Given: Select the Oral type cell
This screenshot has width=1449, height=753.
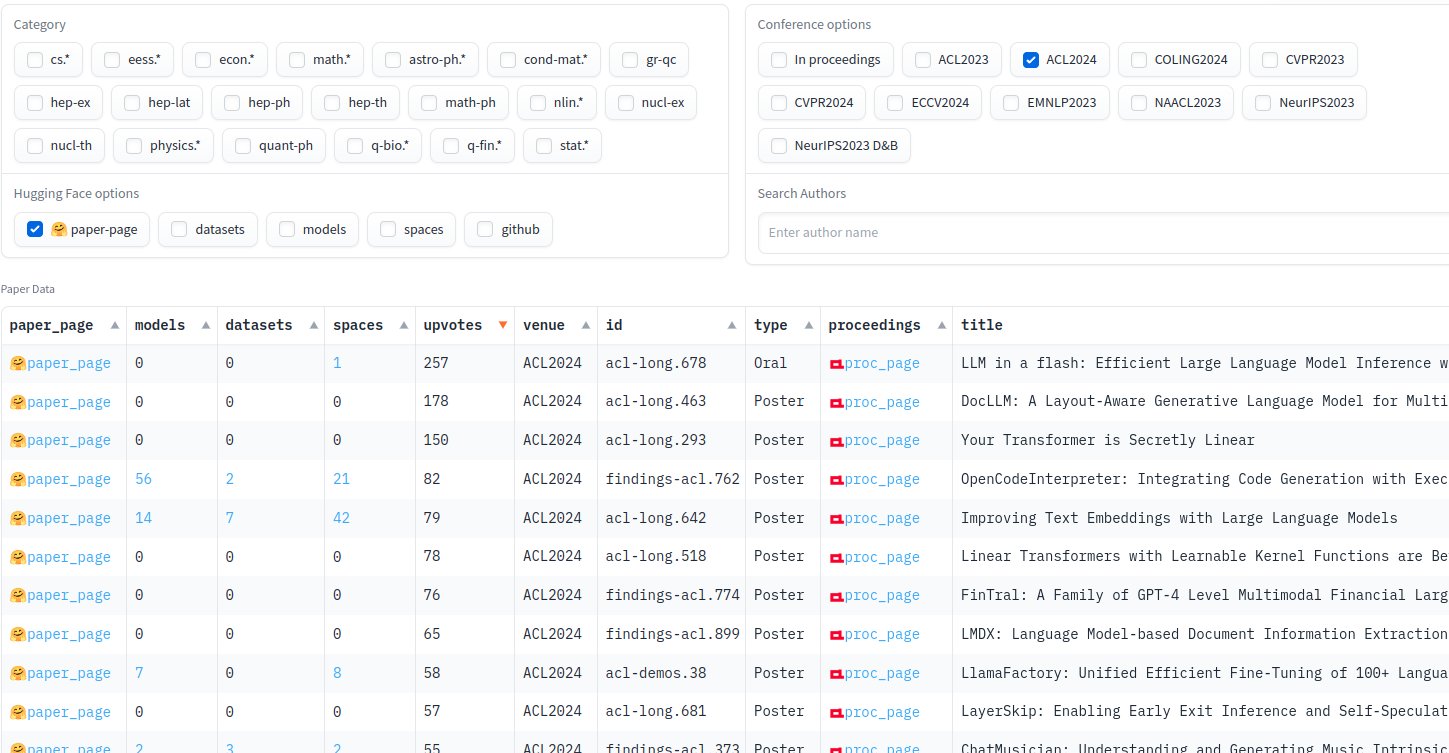Looking at the screenshot, I should pos(784,363).
